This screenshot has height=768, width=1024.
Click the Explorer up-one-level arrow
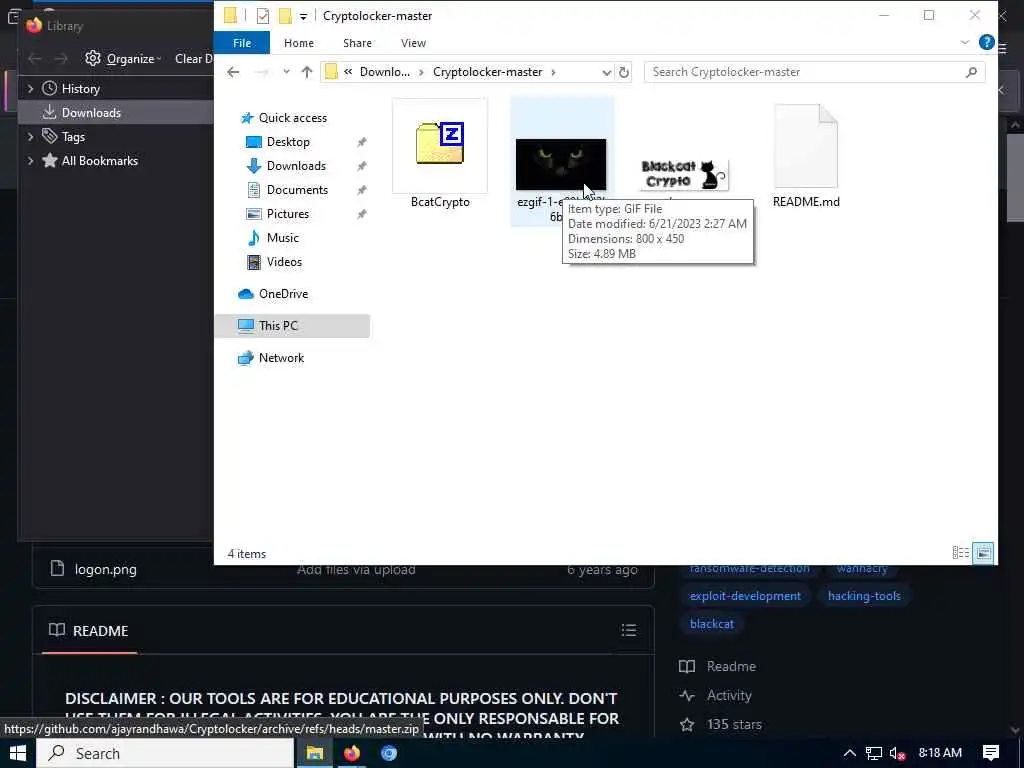pos(307,72)
